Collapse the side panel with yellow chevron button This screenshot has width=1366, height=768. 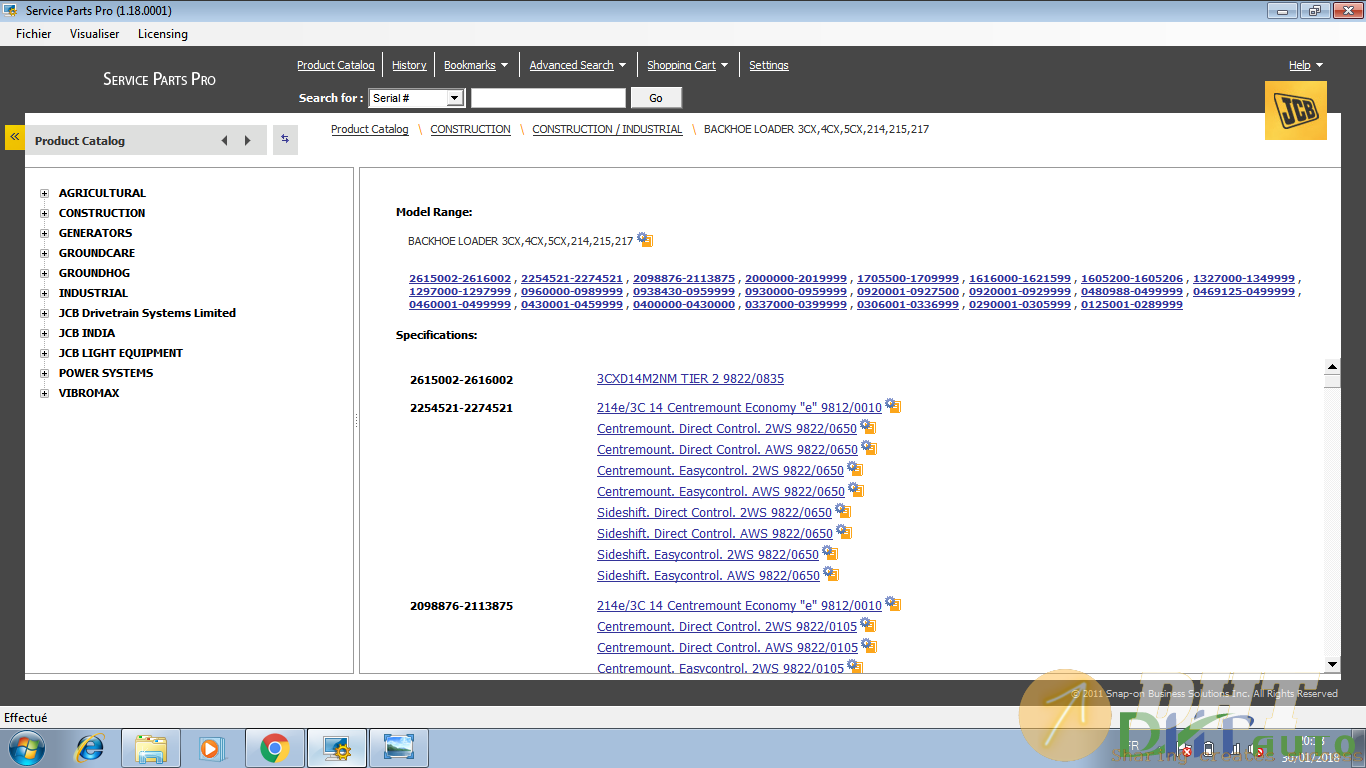click(15, 137)
